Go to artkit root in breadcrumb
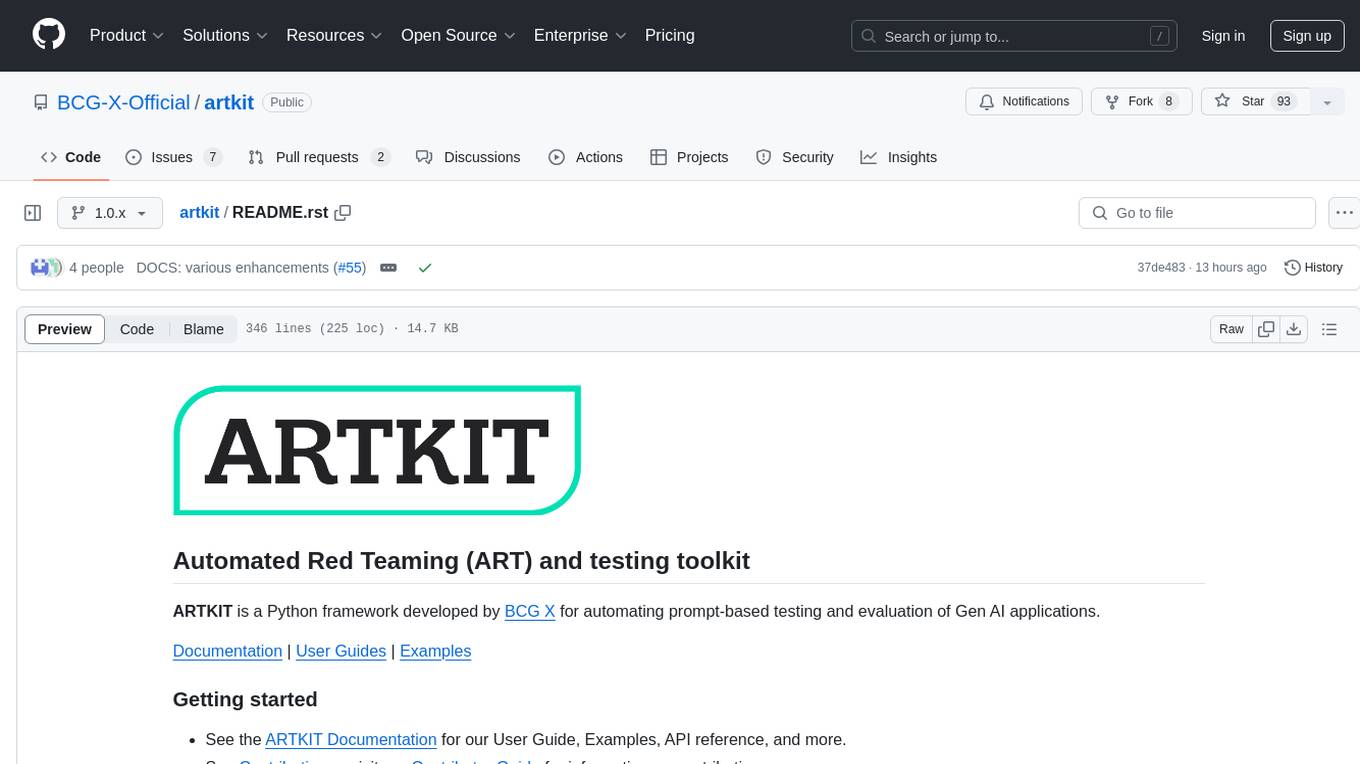Viewport: 1360px width, 764px height. (199, 212)
